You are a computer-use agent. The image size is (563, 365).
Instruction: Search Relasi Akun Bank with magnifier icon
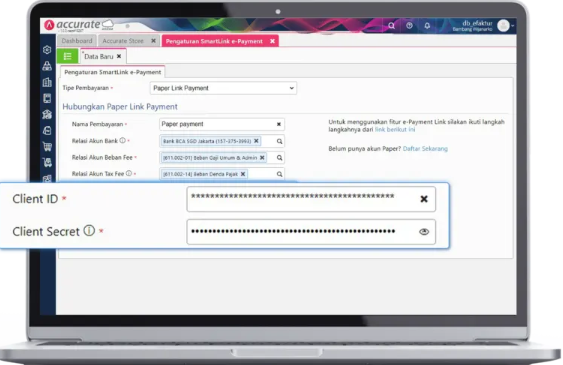click(x=279, y=141)
